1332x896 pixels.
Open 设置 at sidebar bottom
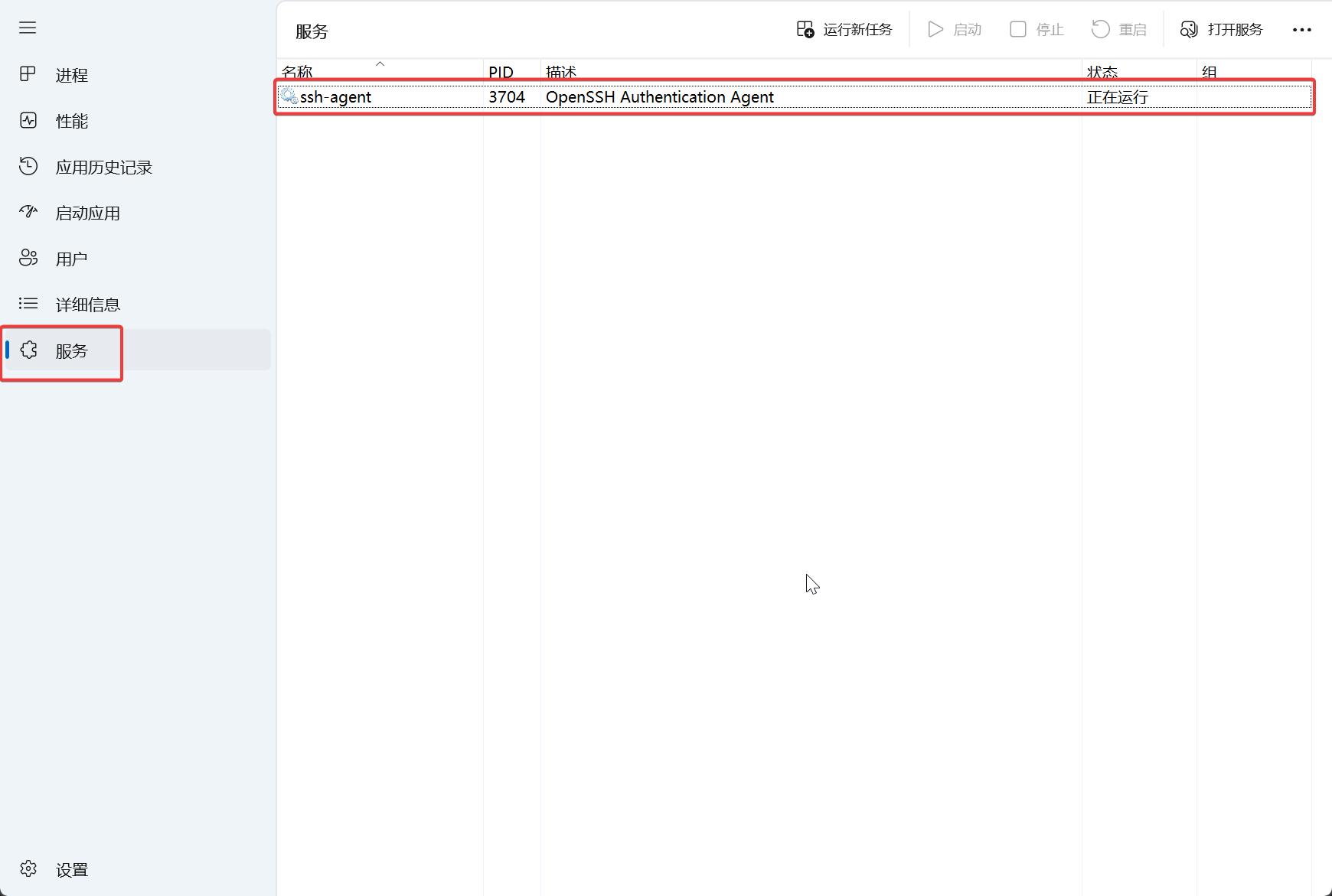[x=71, y=870]
